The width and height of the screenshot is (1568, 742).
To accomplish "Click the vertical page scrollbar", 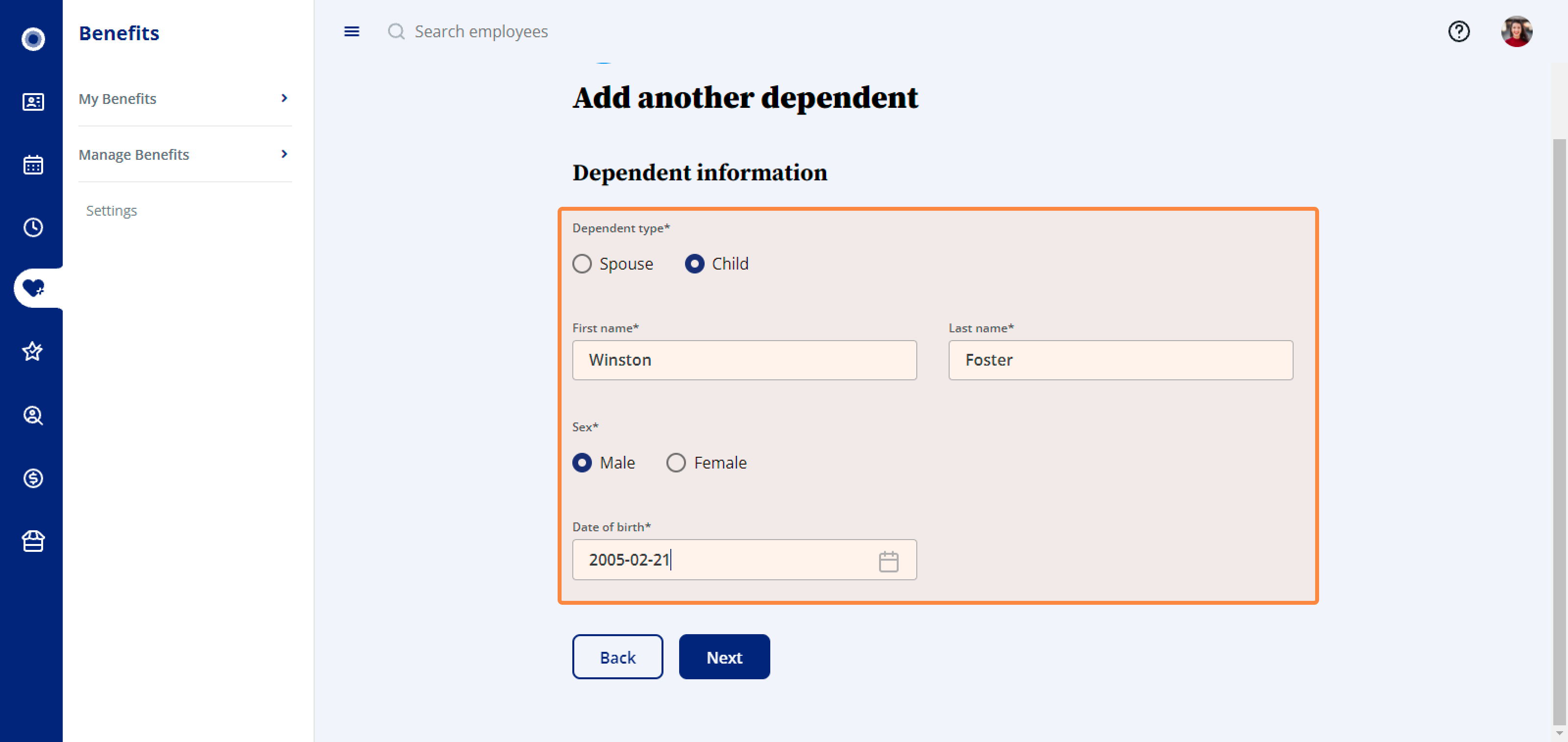I will (1560, 432).
